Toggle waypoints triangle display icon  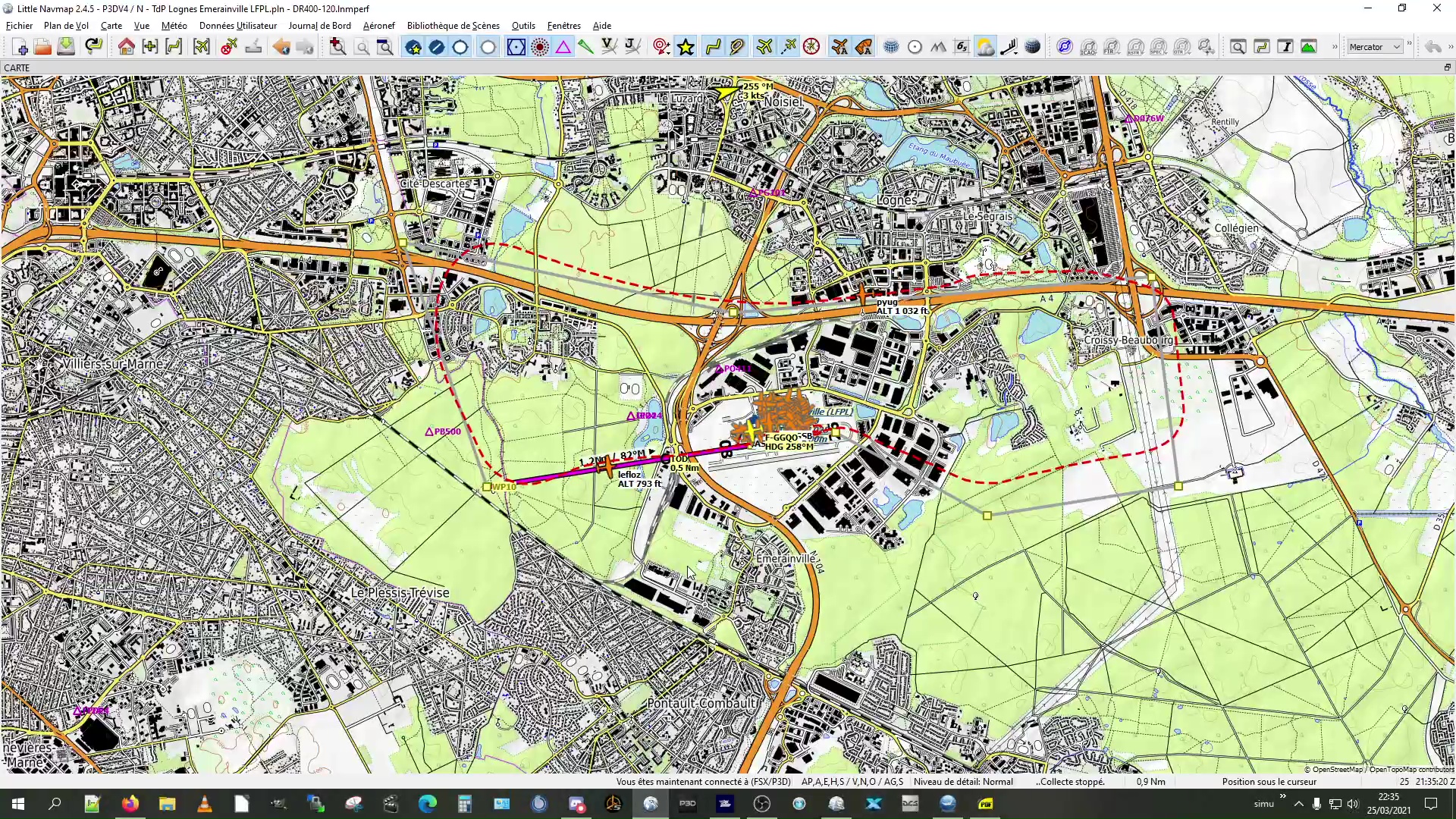563,47
